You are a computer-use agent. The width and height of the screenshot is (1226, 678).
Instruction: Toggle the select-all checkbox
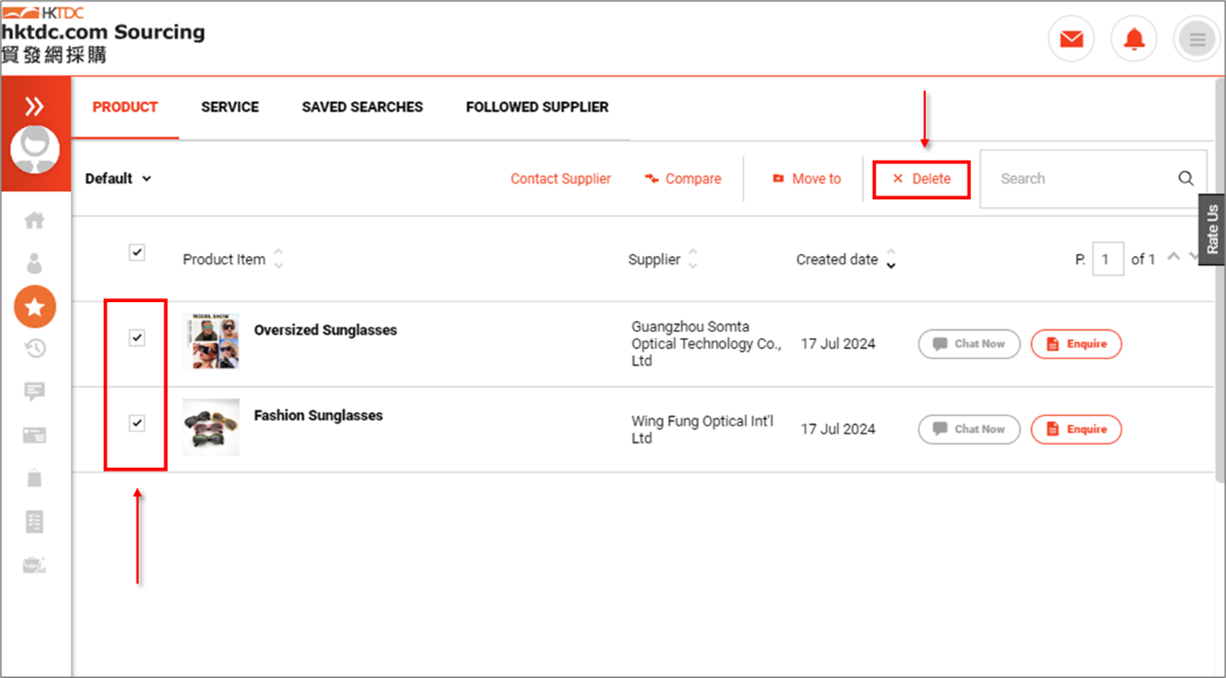tap(137, 253)
